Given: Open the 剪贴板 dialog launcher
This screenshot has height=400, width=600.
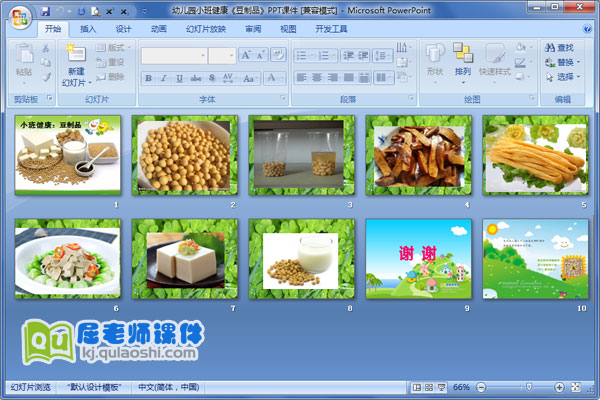Looking at the screenshot, I should 50,99.
